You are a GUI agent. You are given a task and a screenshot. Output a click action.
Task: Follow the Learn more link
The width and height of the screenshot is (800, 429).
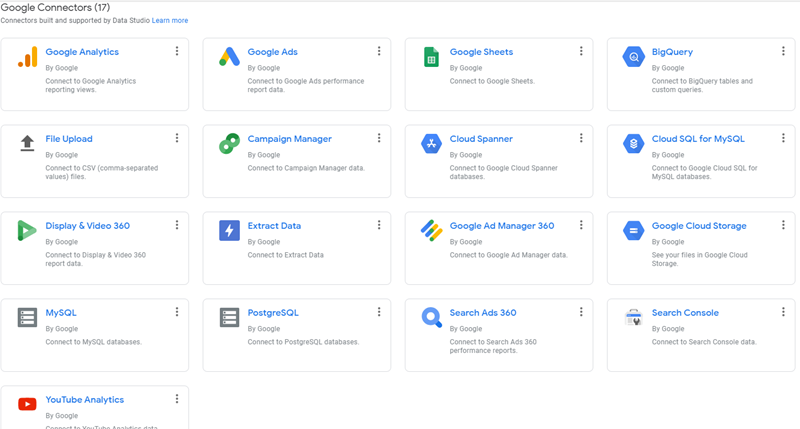170,20
